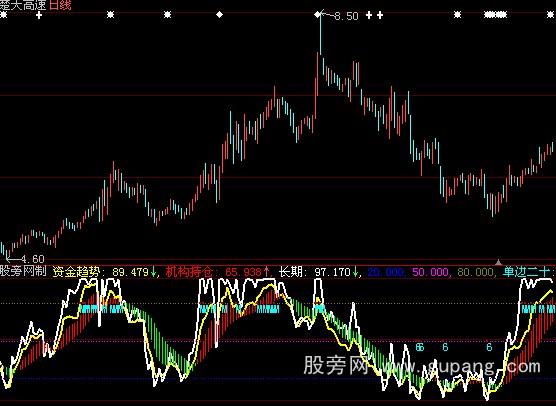
Task: Click the small gray triangle marker above indicator labels
Action: coord(499,262)
